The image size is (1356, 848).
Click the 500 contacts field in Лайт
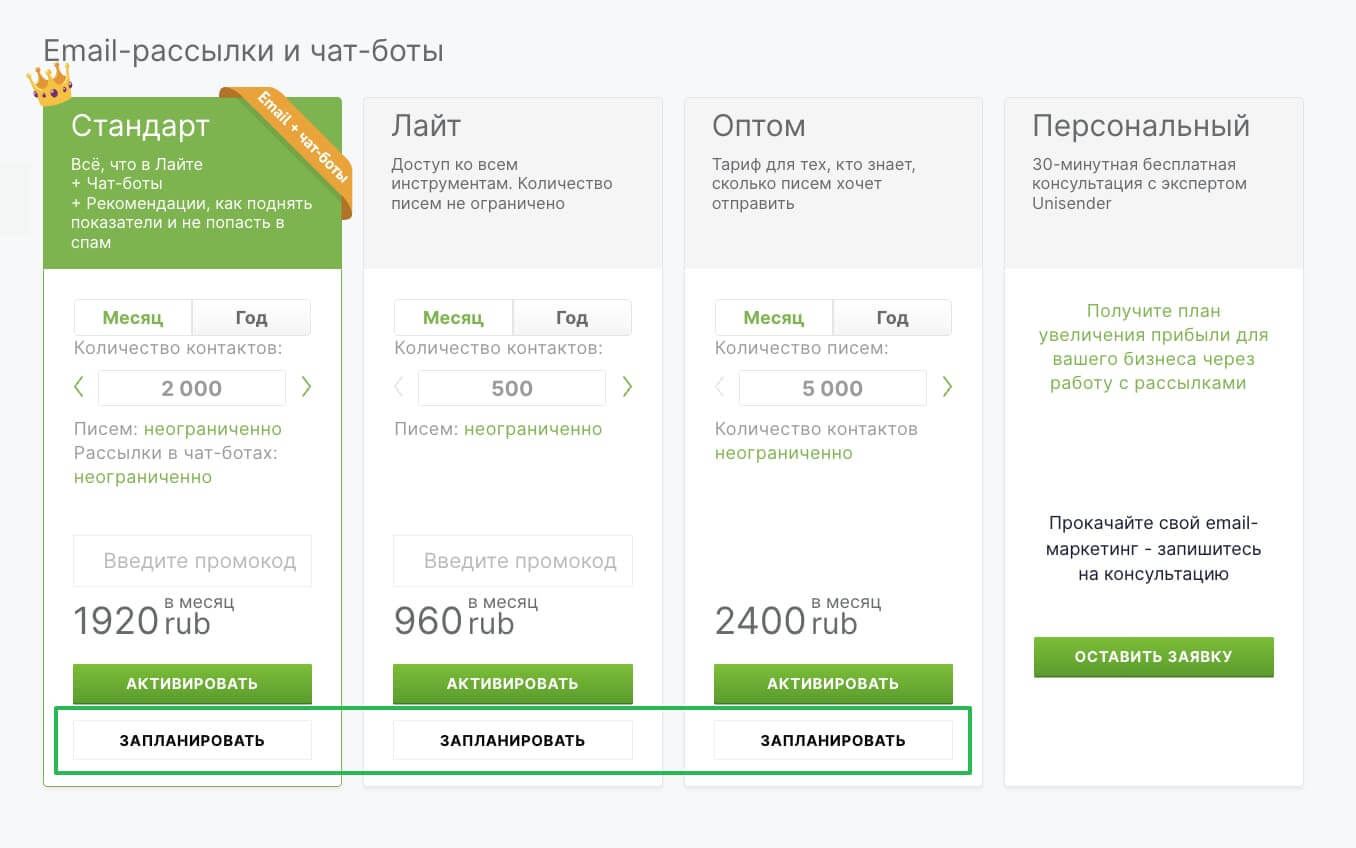coord(512,388)
